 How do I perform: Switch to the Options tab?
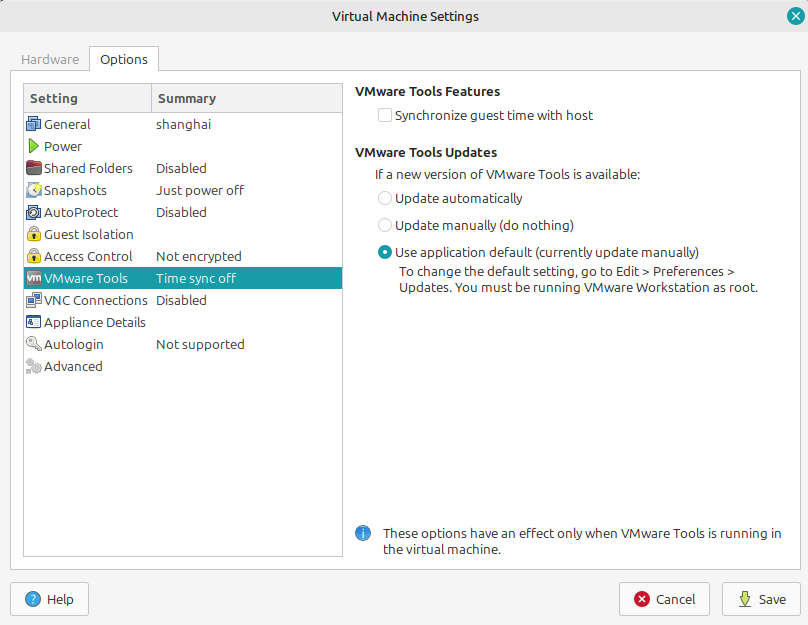124,59
